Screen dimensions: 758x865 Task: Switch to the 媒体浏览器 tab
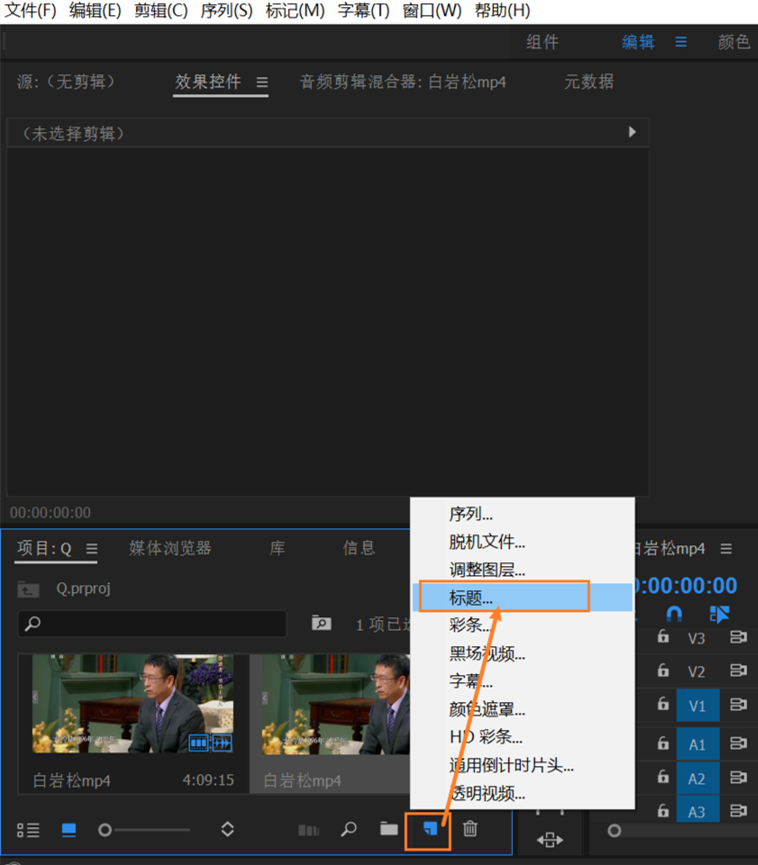pos(170,548)
